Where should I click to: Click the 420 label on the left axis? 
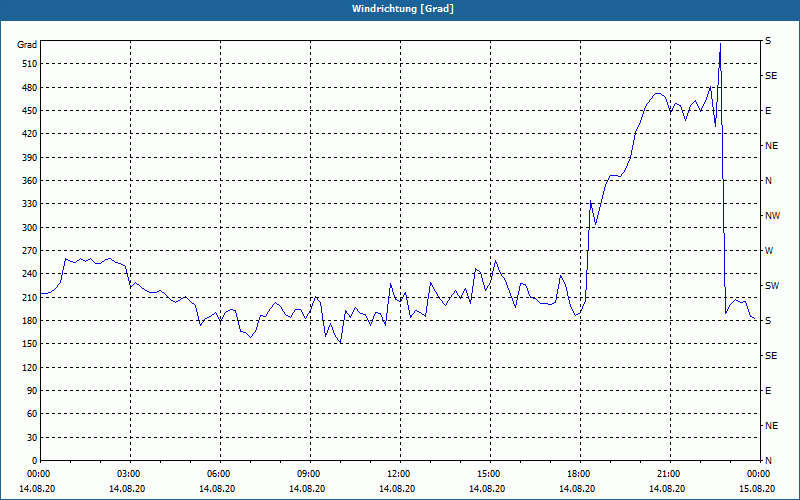click(29, 134)
